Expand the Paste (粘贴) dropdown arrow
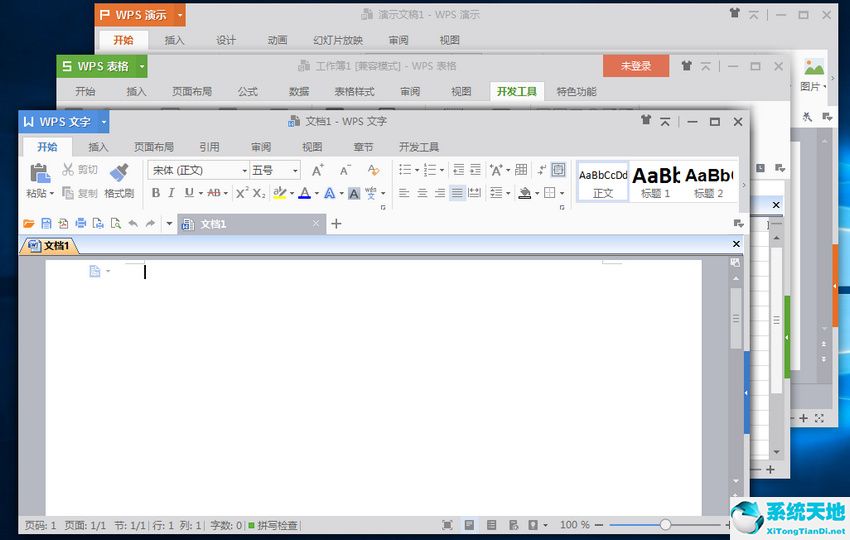The image size is (850, 540). [51, 194]
